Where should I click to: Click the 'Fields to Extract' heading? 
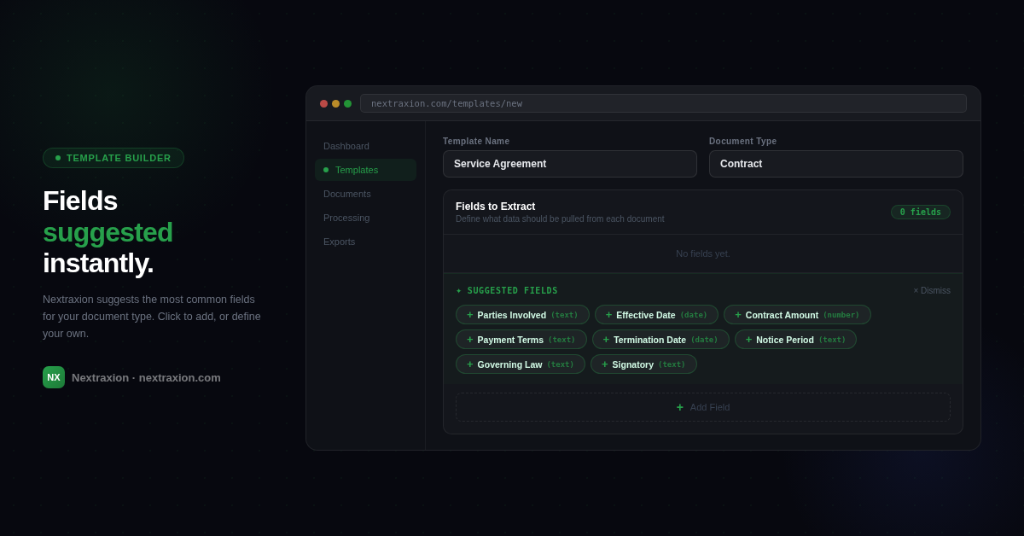[x=495, y=206]
